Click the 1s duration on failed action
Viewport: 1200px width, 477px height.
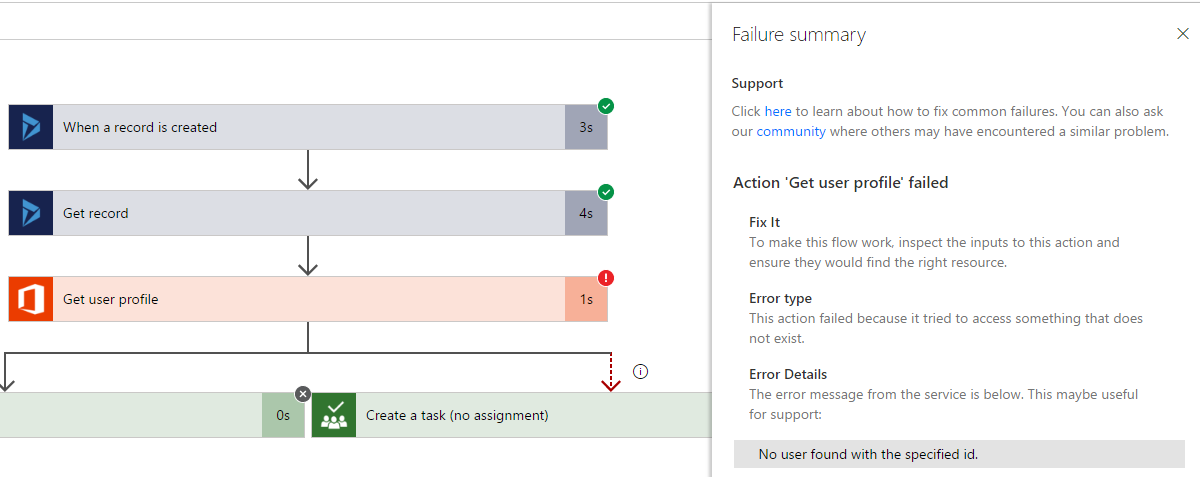pos(585,299)
